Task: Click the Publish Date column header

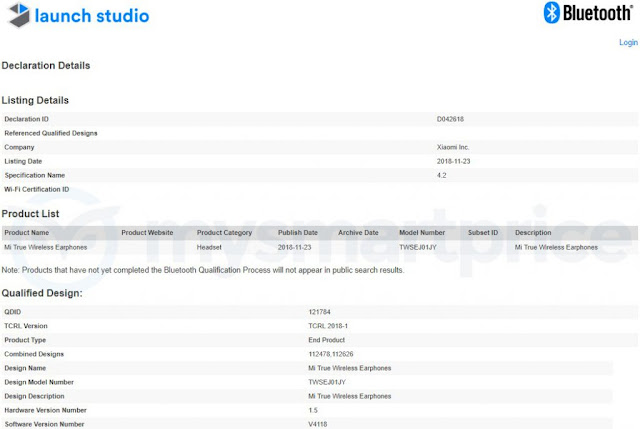Action: click(x=298, y=233)
